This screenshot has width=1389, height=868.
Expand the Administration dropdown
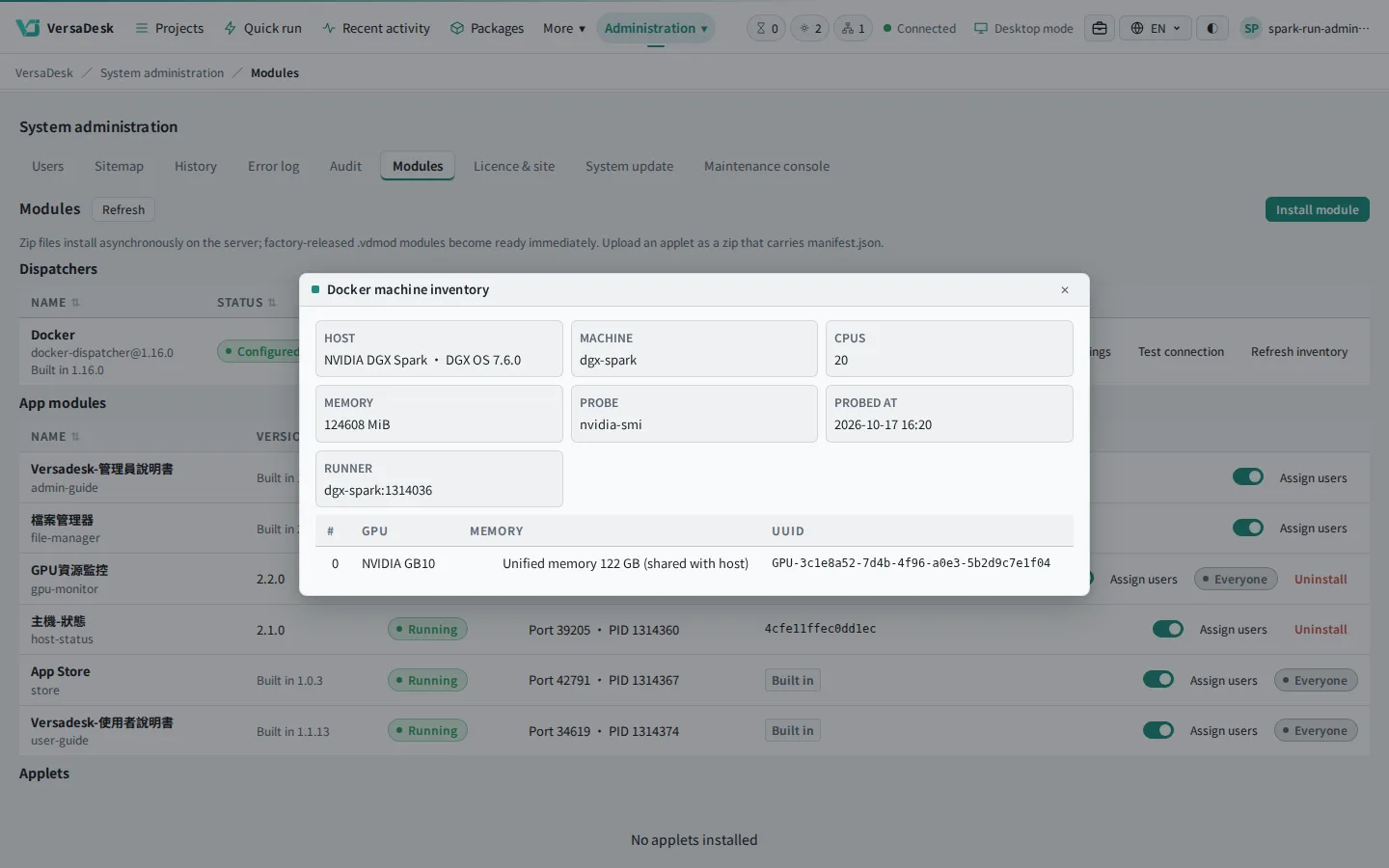pyautogui.click(x=656, y=28)
